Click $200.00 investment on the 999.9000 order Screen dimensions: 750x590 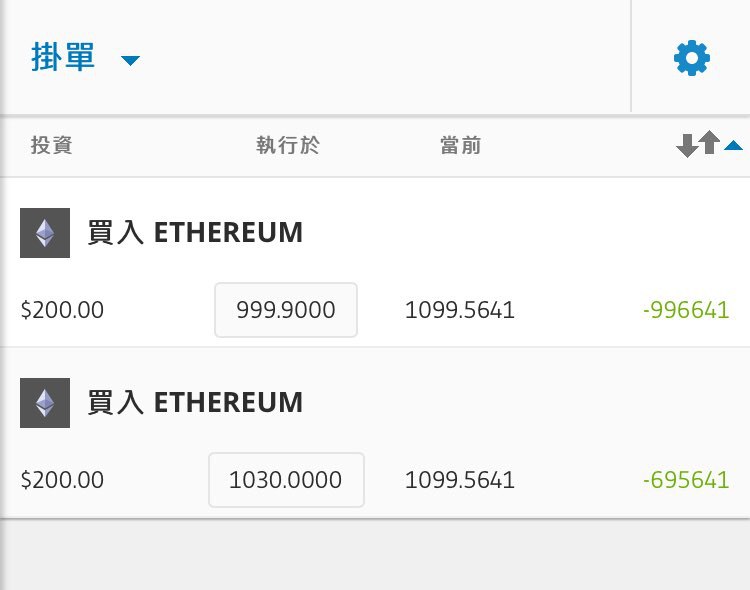pos(62,310)
